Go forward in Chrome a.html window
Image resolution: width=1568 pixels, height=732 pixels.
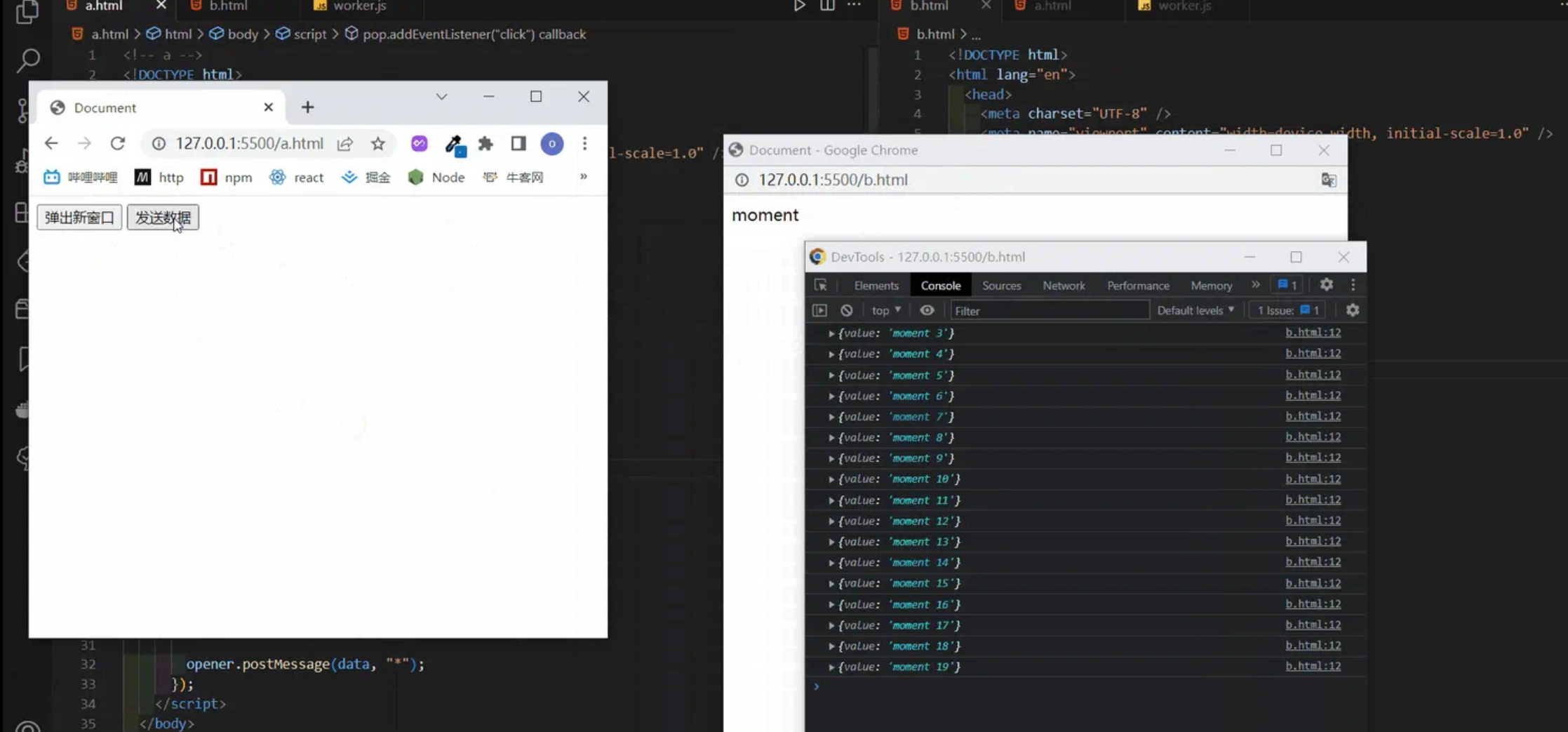pos(84,143)
